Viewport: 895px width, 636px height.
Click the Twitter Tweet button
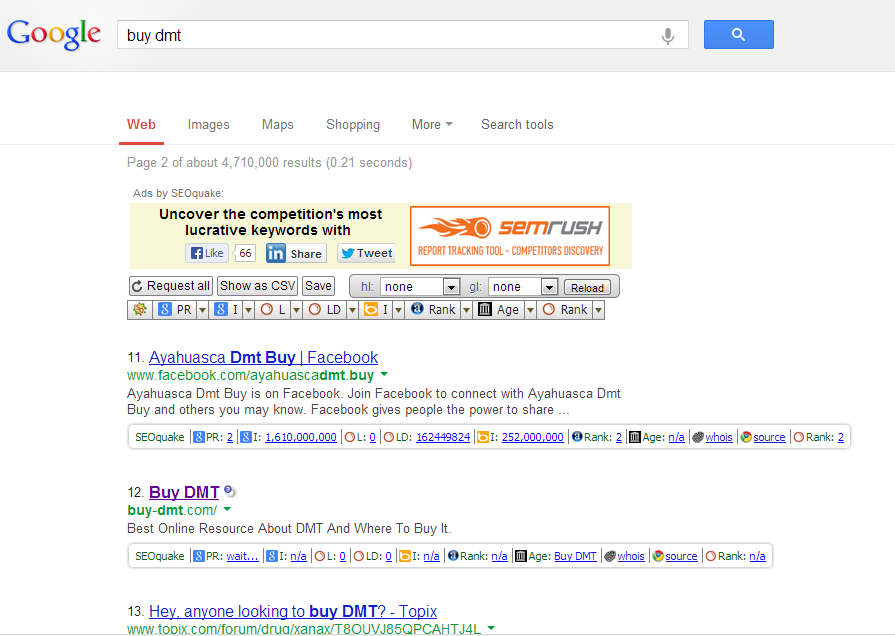pos(366,253)
